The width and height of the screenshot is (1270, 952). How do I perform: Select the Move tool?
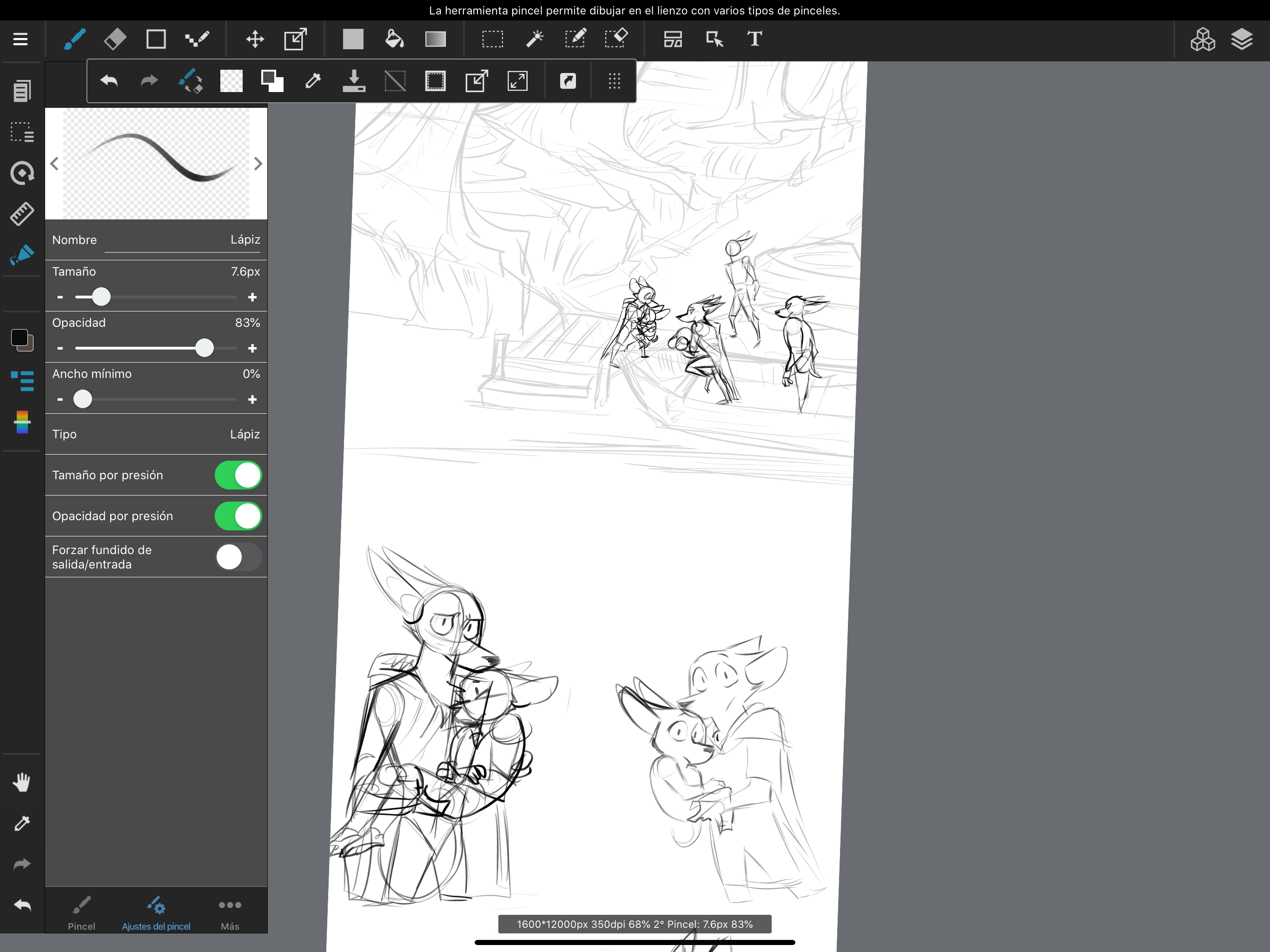coord(255,39)
